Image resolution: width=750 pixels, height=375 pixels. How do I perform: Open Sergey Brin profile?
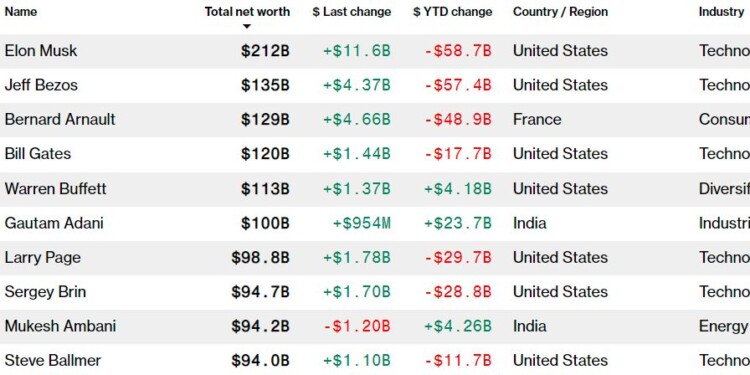point(45,292)
